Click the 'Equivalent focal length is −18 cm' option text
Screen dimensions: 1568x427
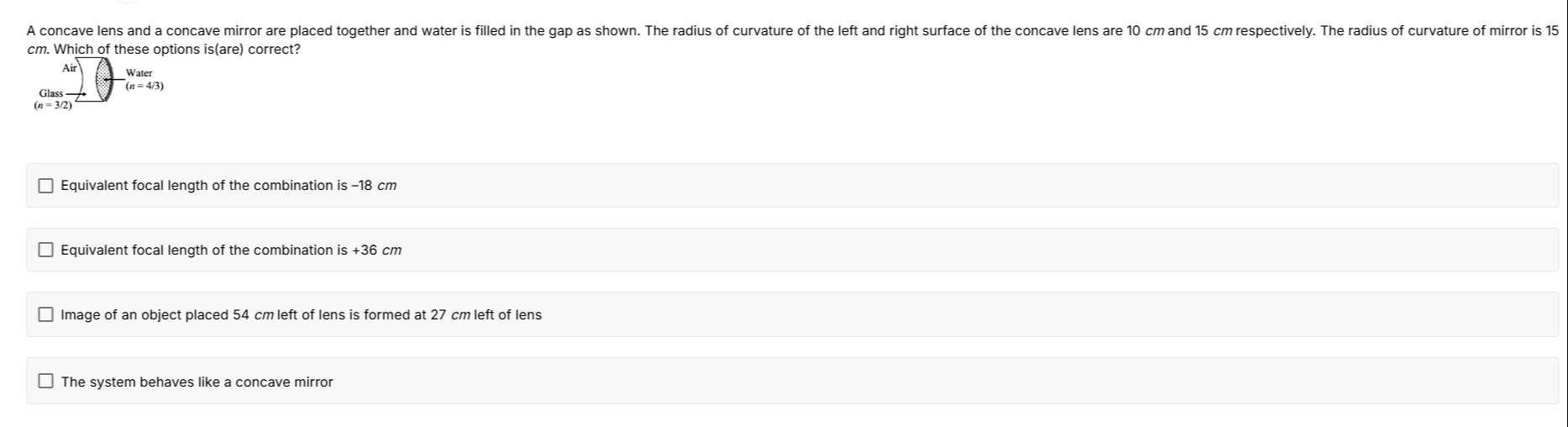(228, 186)
